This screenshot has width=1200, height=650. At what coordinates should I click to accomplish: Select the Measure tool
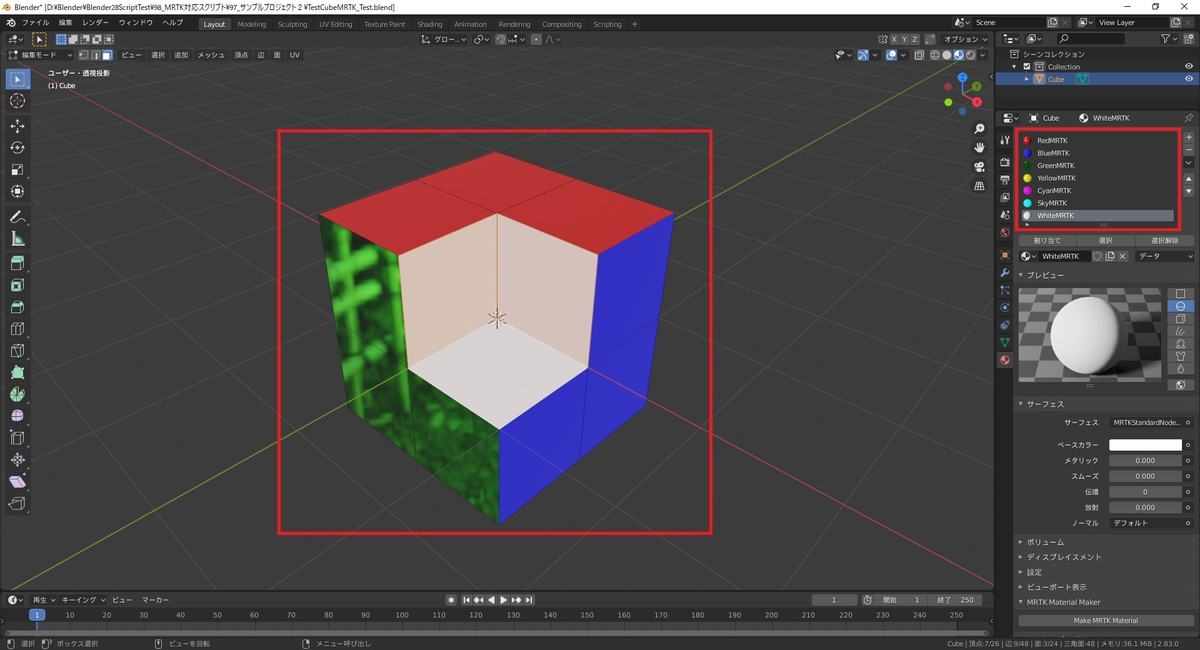17,239
